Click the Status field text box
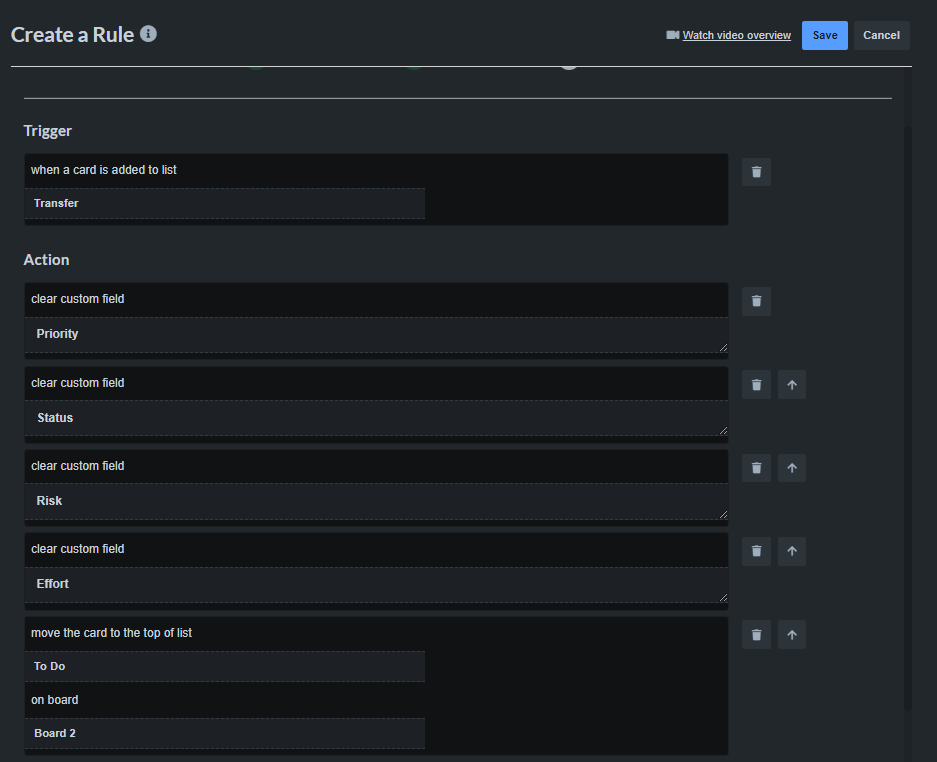Viewport: 937px width, 762px height. click(375, 417)
